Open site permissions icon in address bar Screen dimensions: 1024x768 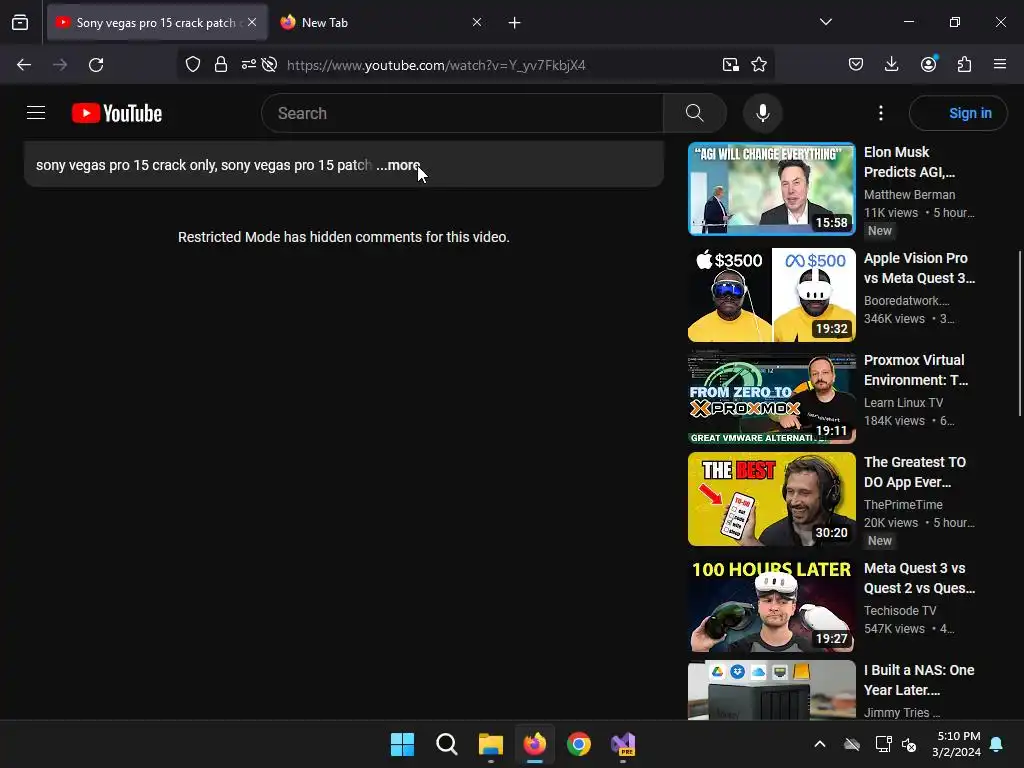click(x=249, y=64)
